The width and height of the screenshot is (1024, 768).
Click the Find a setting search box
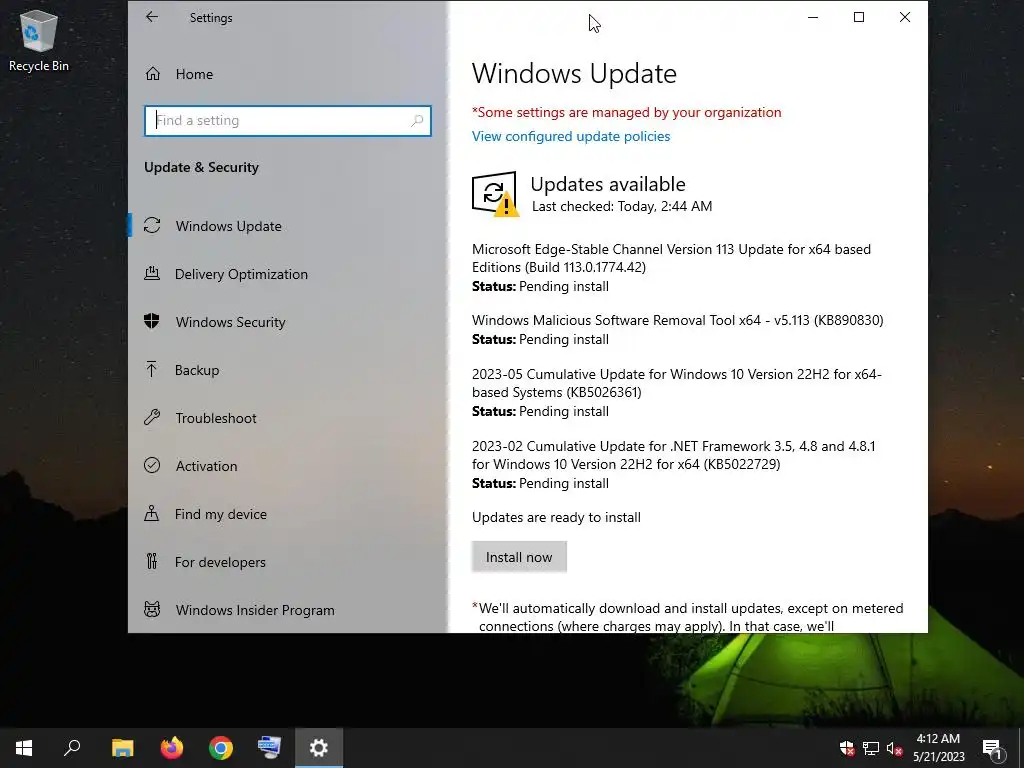tap(287, 121)
